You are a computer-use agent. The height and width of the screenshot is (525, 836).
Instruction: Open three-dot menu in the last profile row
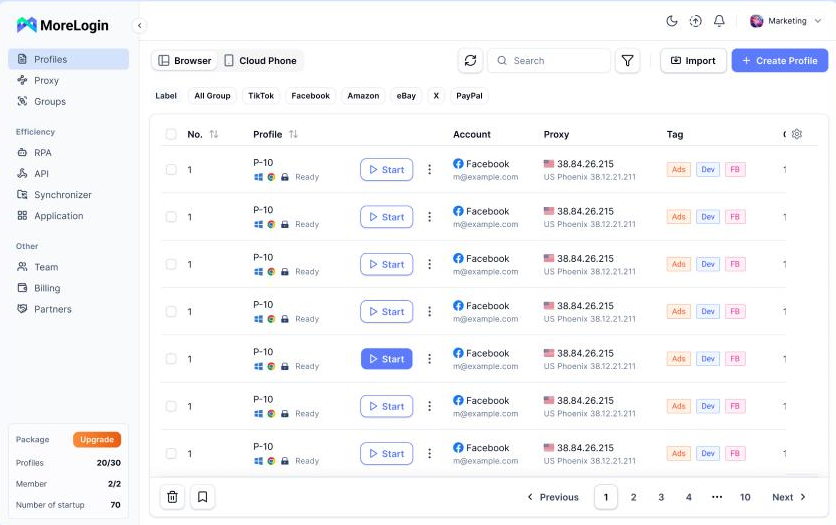[x=429, y=454]
